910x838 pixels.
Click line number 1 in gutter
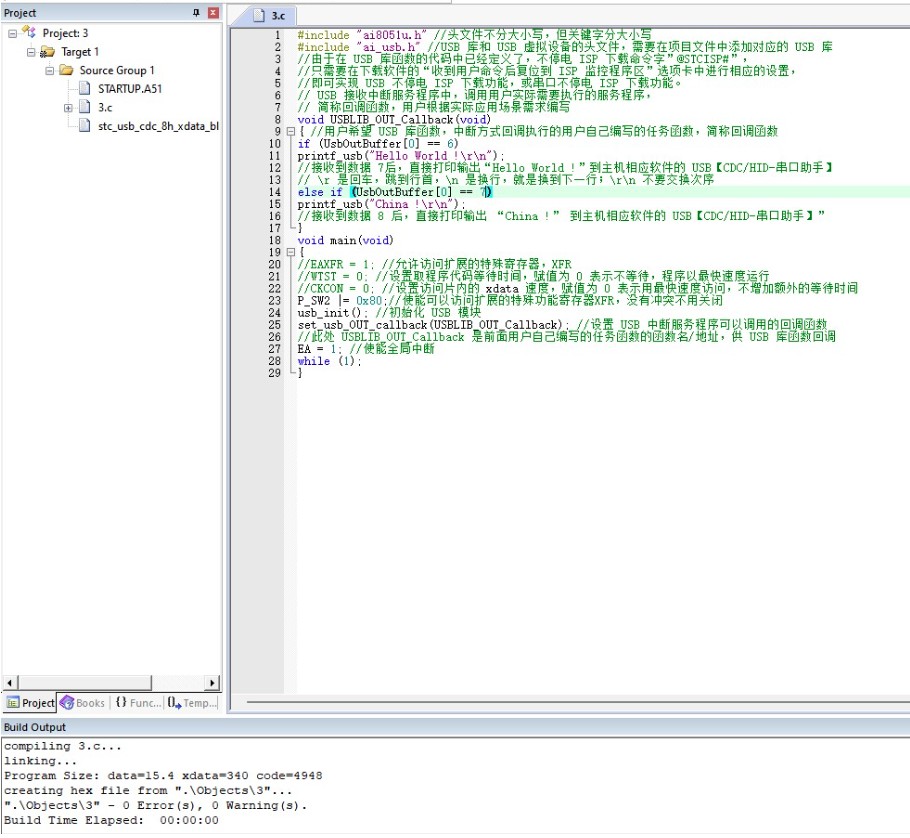tap(277, 35)
